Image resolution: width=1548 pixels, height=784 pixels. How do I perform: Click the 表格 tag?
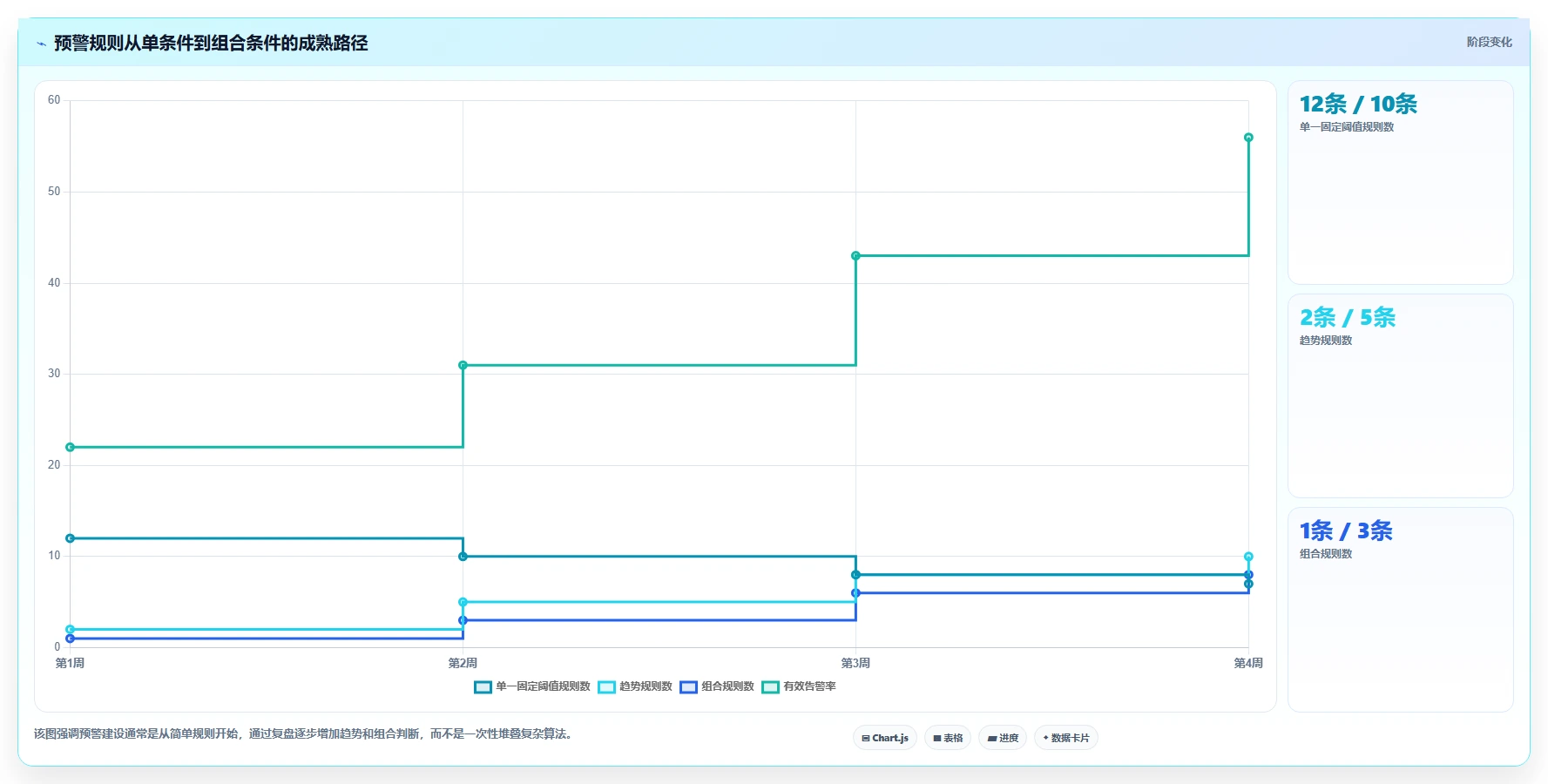coord(948,738)
